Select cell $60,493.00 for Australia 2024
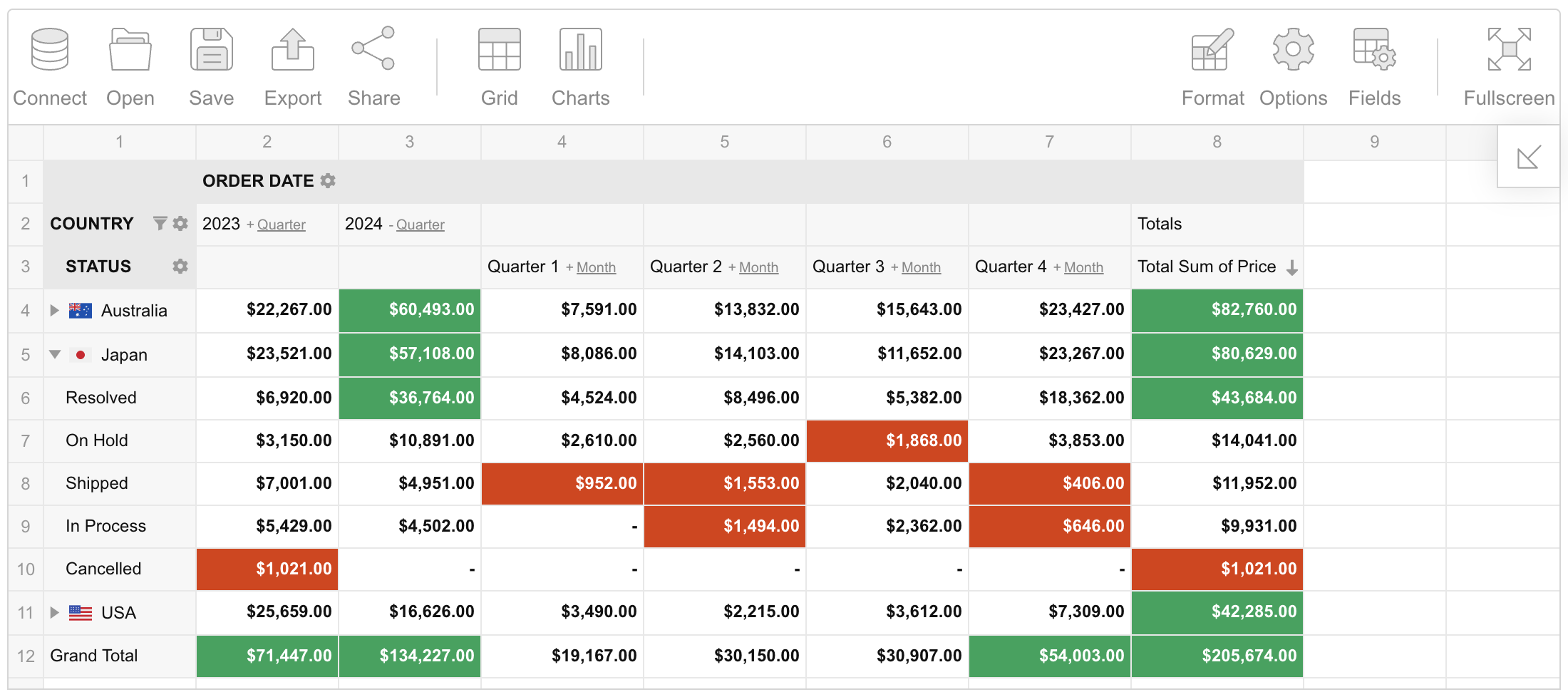This screenshot has width=1568, height=697. (x=410, y=310)
